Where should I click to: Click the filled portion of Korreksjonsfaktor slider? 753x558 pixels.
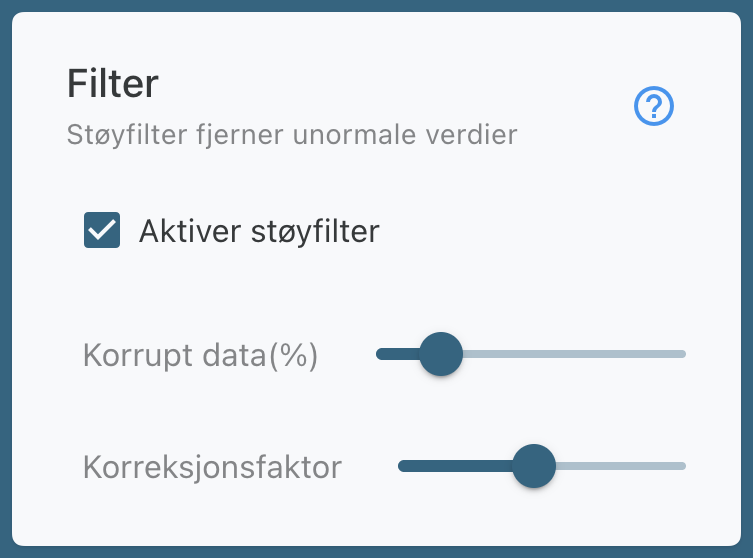(455, 466)
